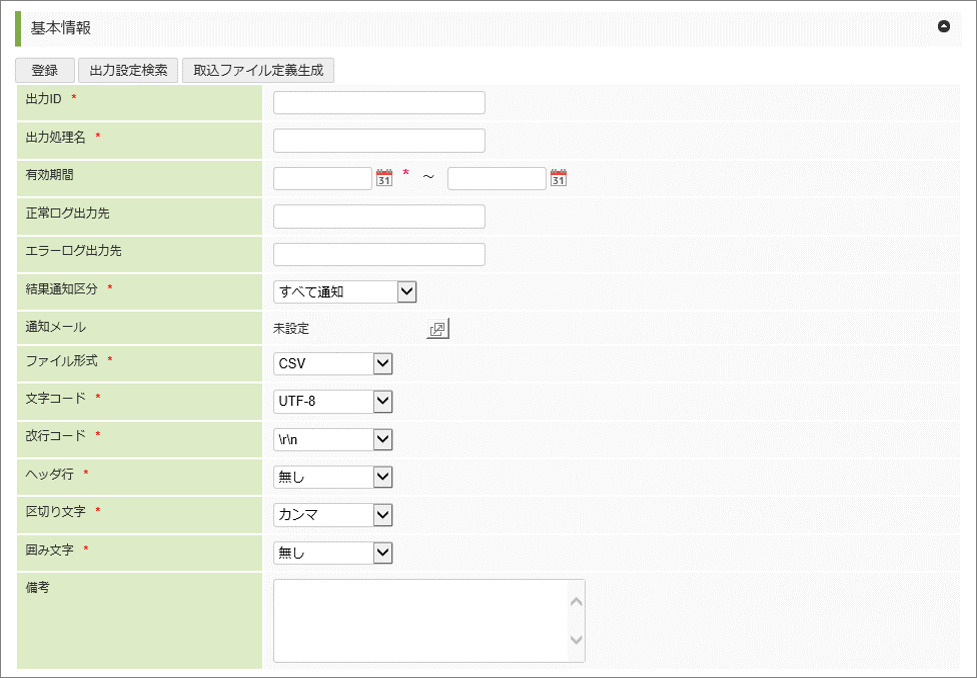The image size is (977, 678).
Task: Expand the ファイル形式 CSV dropdown
Action: [x=333, y=364]
